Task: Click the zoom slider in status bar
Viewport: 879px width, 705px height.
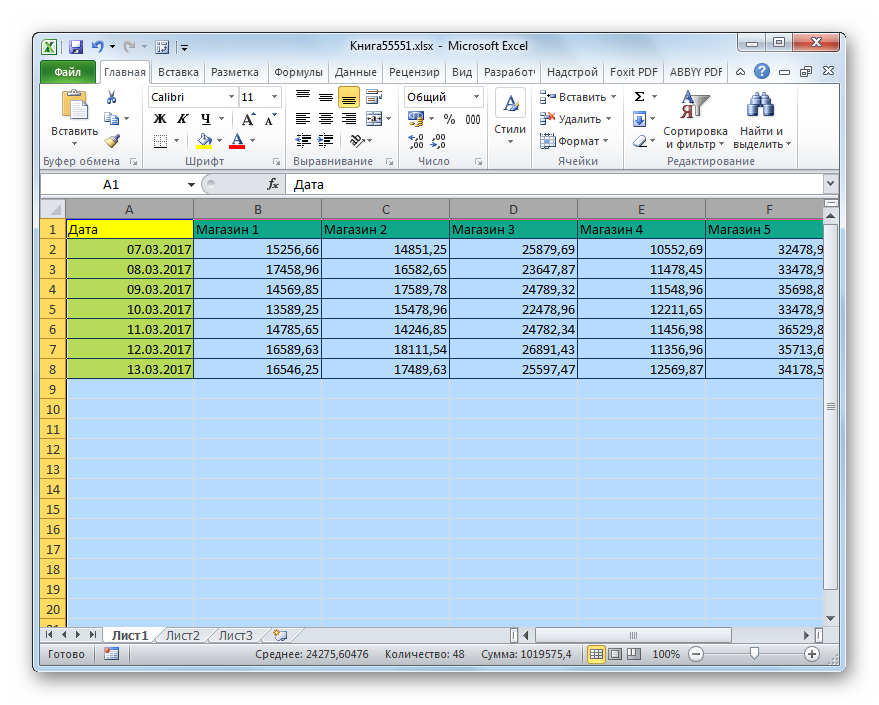Action: pyautogui.click(x=754, y=654)
